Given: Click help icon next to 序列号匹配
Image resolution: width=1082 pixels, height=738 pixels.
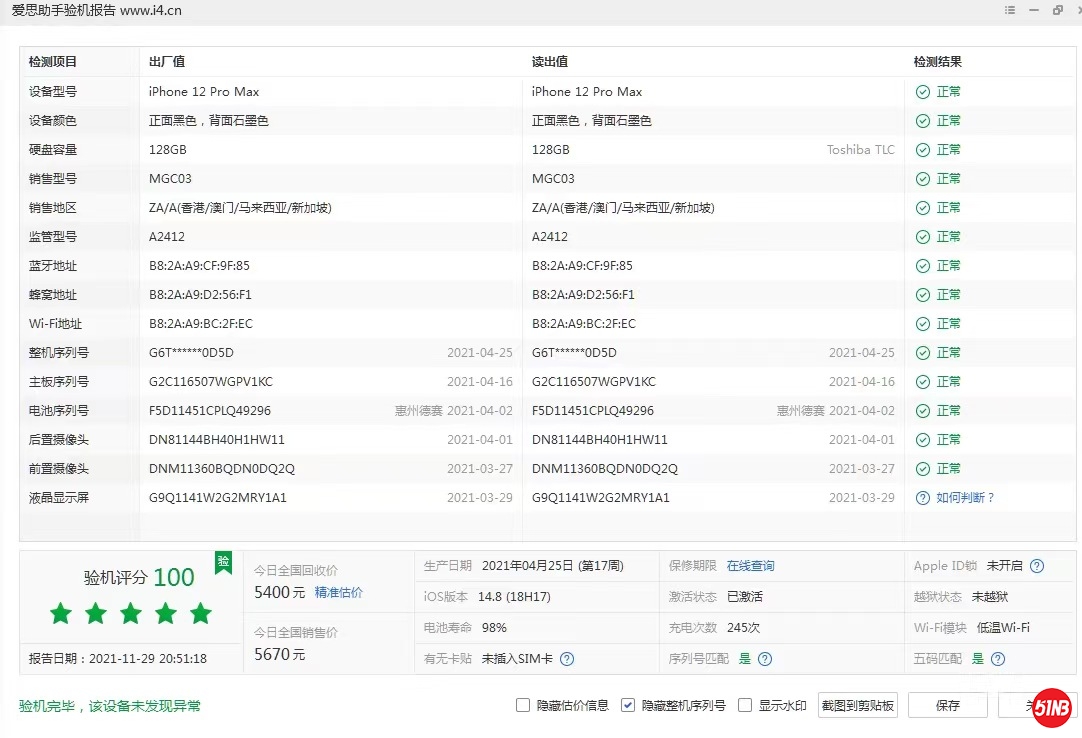Looking at the screenshot, I should click(765, 659).
